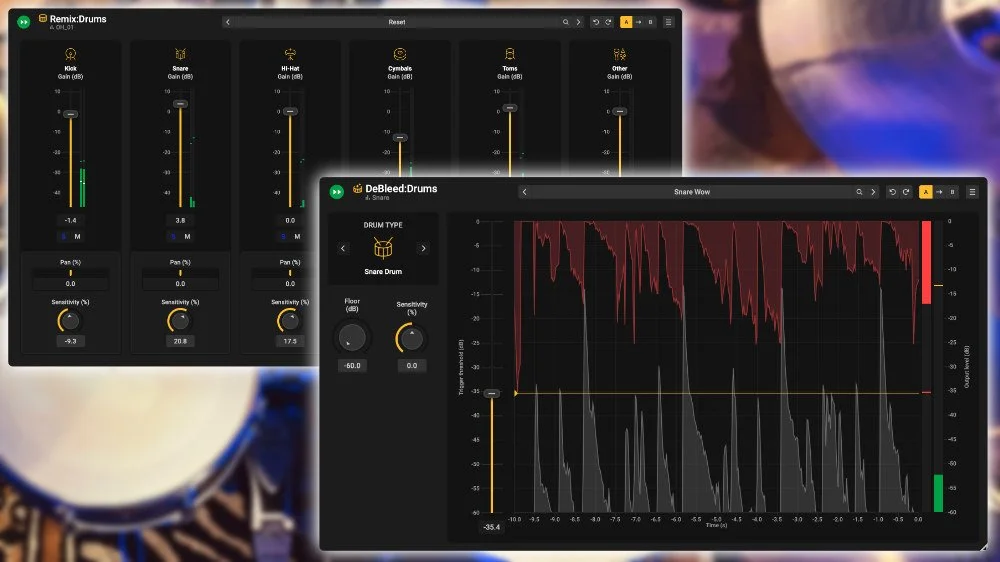
Task: Click the threshold value -35.4 field
Action: [x=492, y=527]
